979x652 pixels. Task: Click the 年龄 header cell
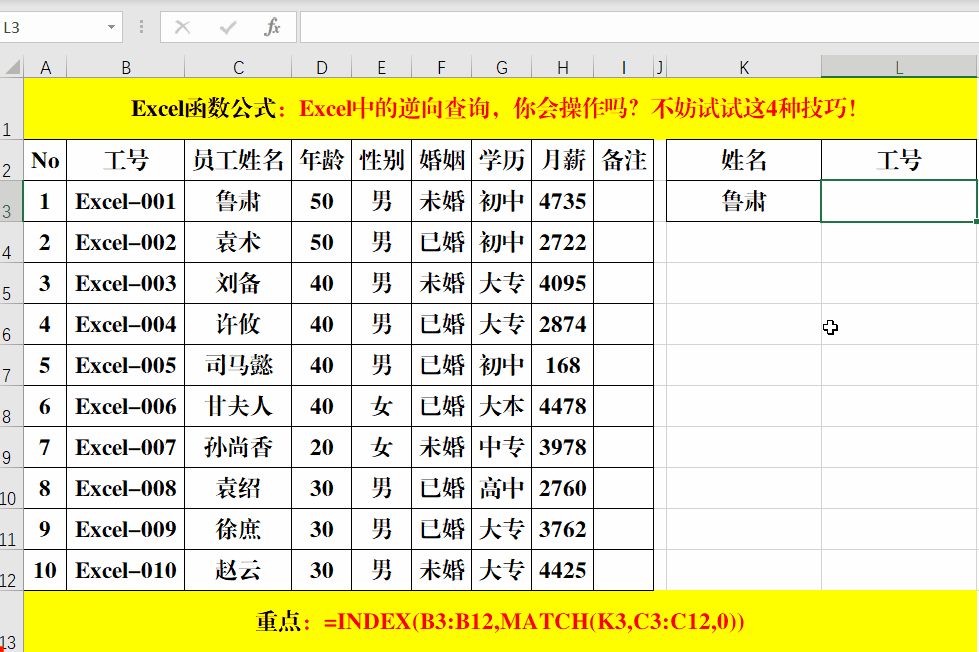[322, 161]
